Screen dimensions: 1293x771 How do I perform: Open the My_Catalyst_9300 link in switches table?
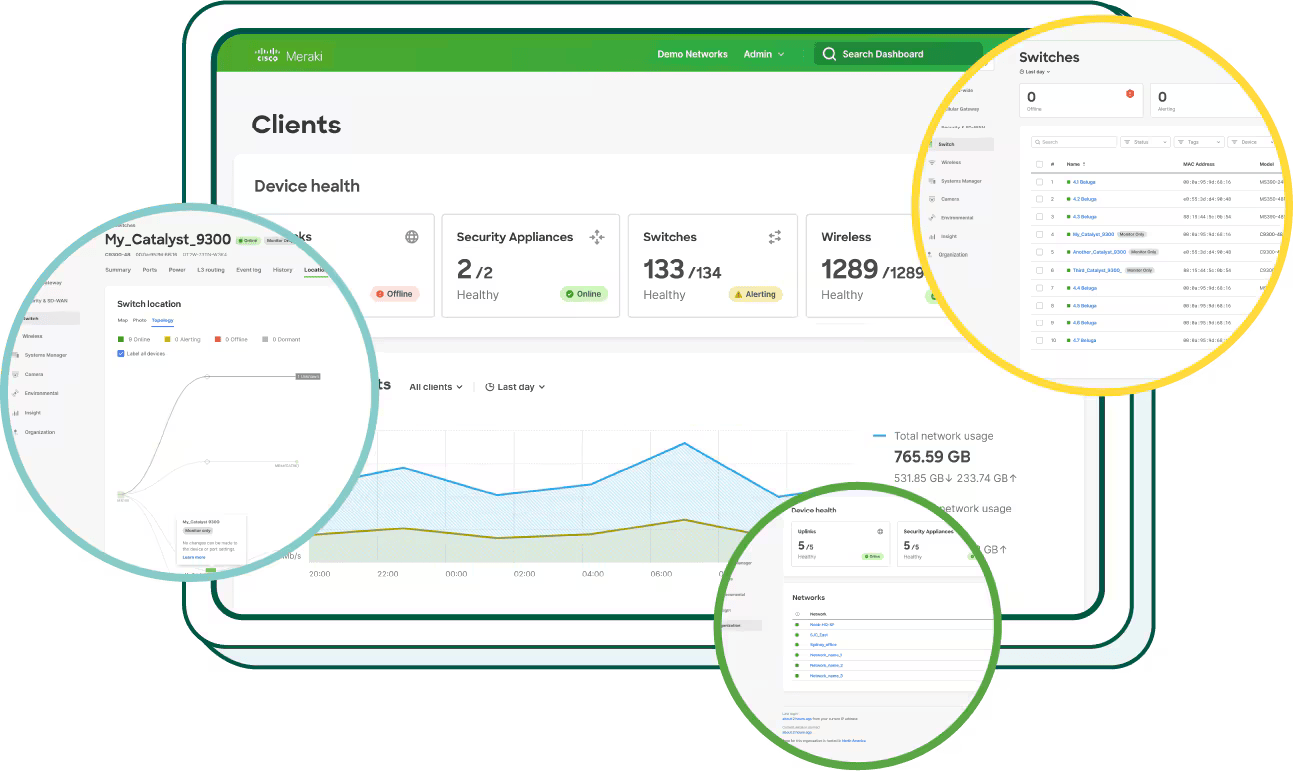click(x=1093, y=234)
